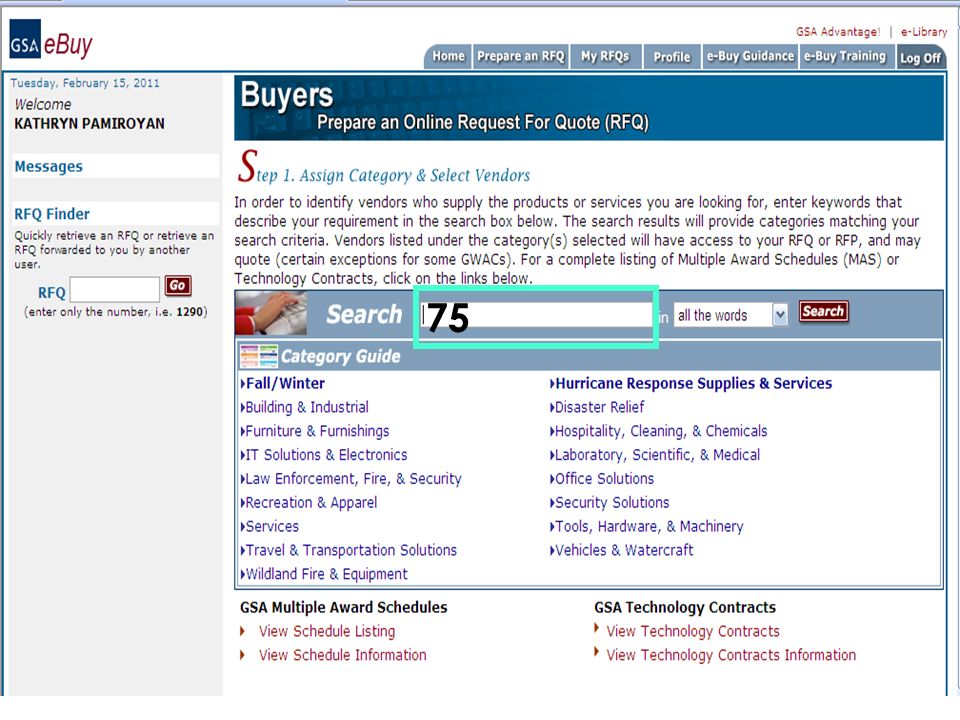This screenshot has width=960, height=720.
Task: Click the 'KATHRYN PAMIROYAN' user name
Action: 89,124
